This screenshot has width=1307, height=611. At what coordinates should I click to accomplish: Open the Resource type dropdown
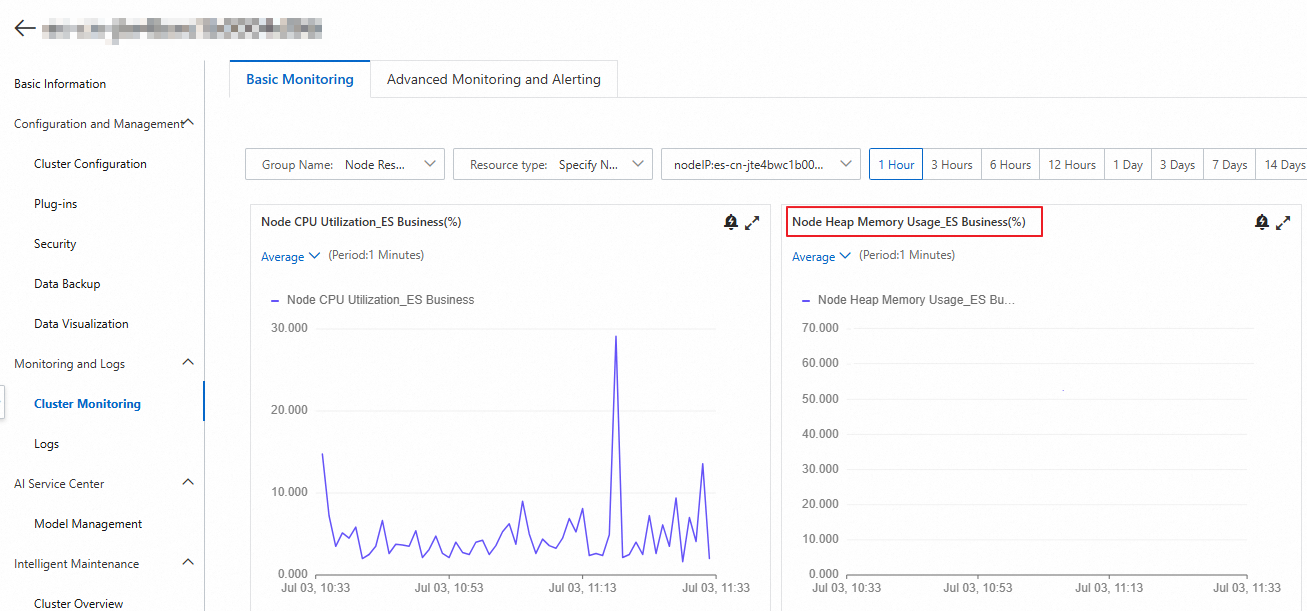click(553, 164)
